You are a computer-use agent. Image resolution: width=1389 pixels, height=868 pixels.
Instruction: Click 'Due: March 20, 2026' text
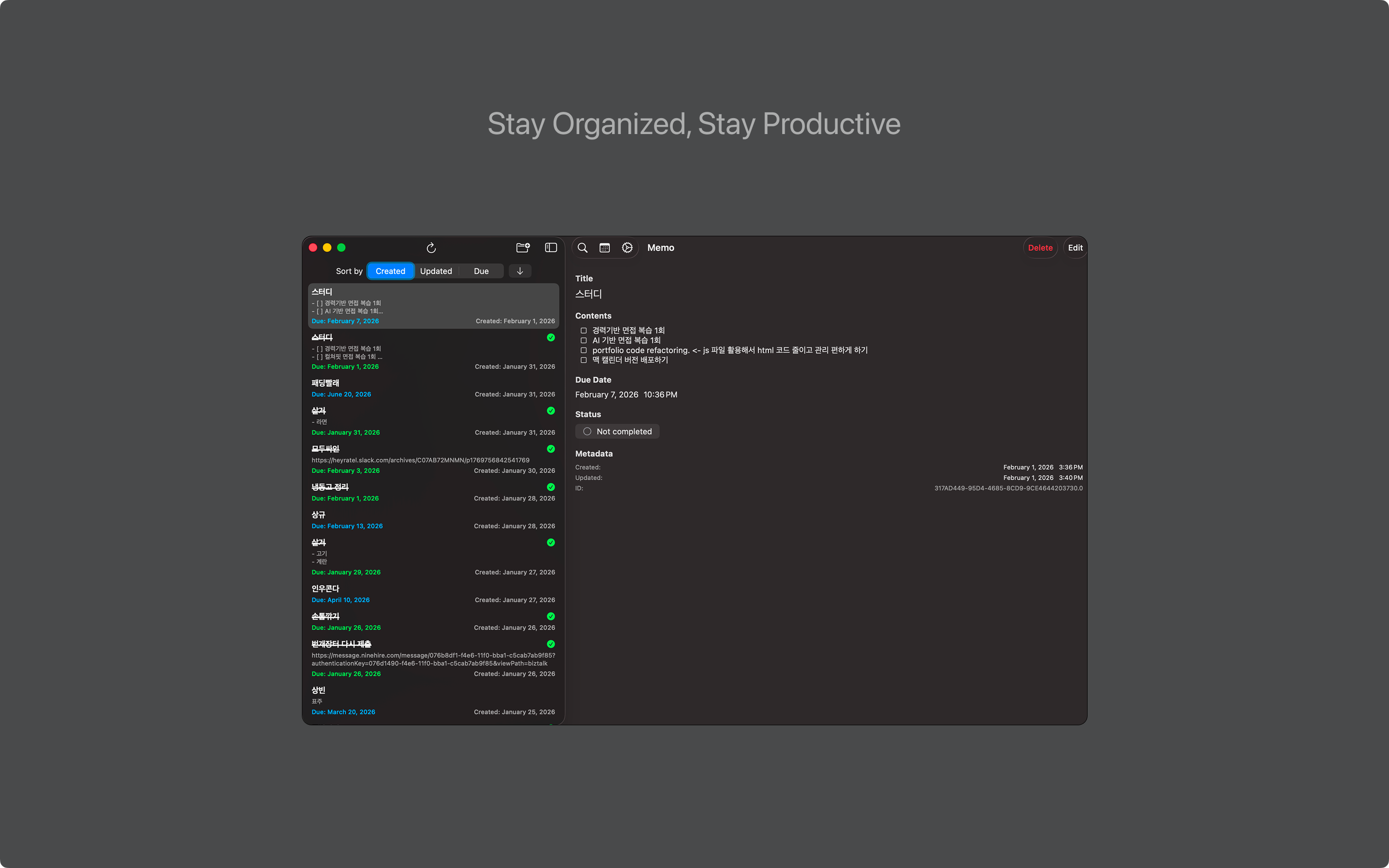343,712
